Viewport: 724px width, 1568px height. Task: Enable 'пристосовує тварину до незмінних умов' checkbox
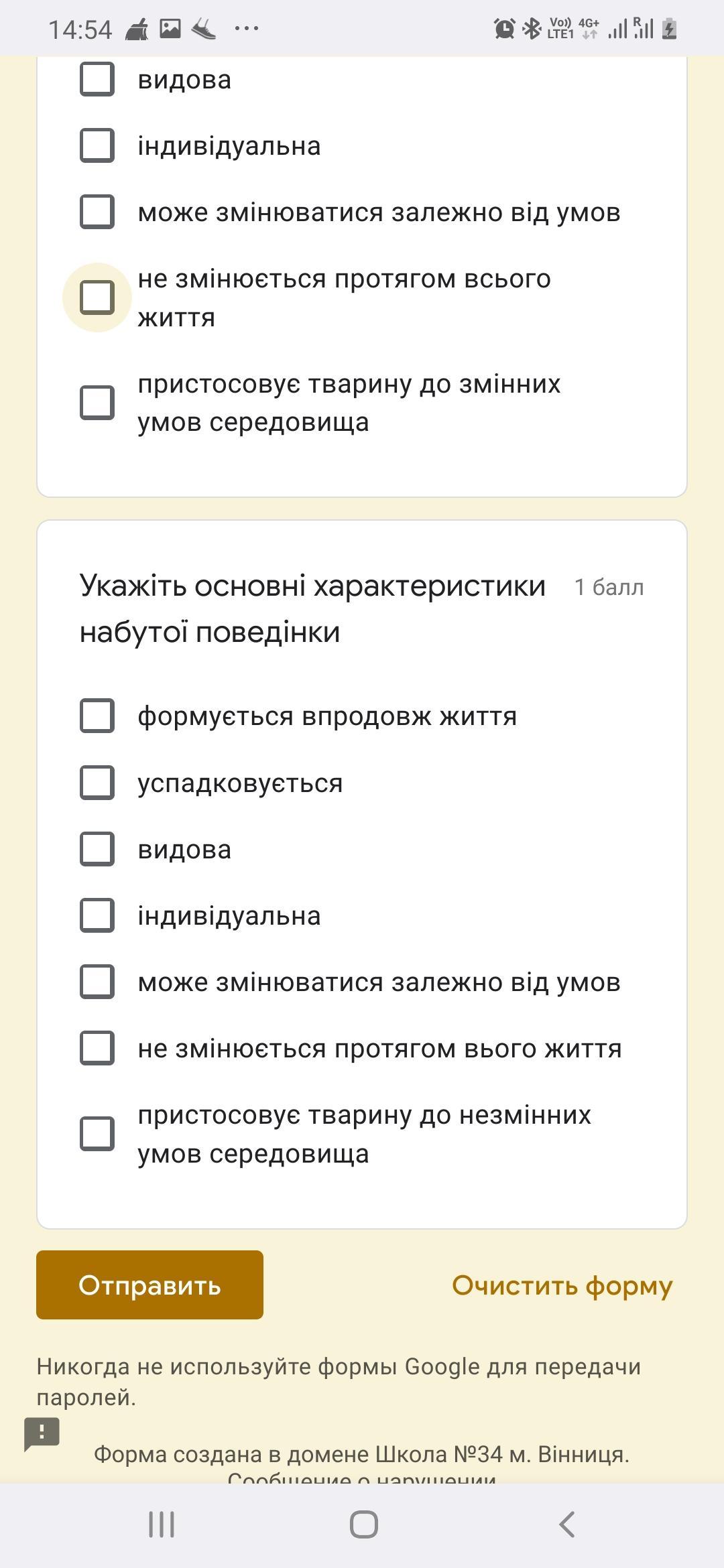pos(97,1134)
